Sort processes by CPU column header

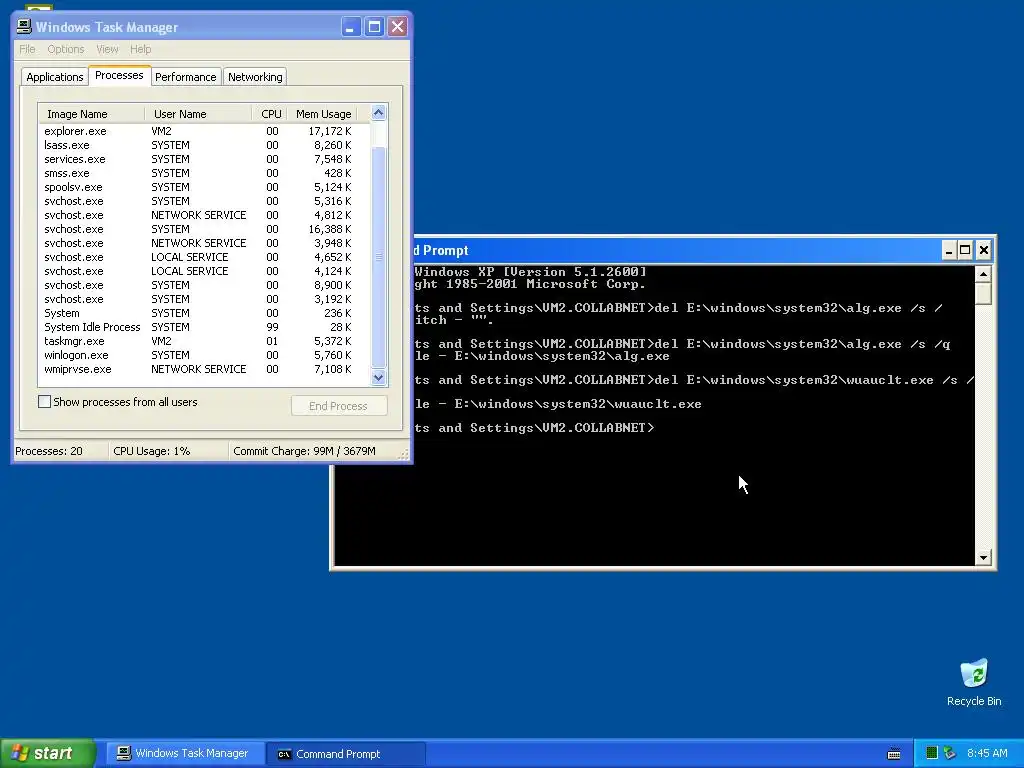point(270,114)
